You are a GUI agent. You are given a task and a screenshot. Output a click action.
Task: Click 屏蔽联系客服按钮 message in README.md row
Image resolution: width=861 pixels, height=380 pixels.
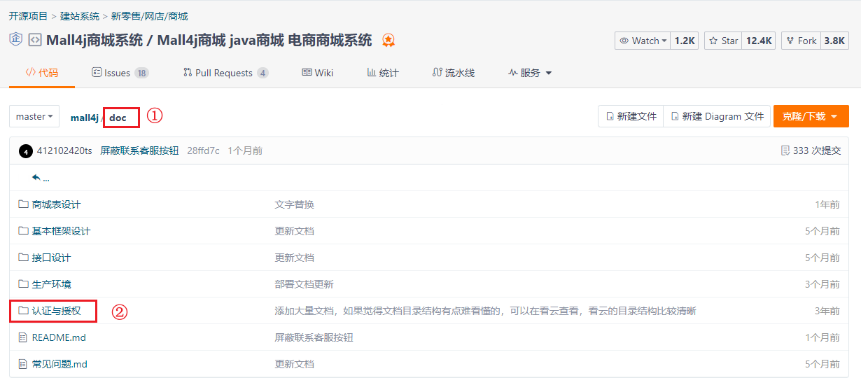click(314, 338)
